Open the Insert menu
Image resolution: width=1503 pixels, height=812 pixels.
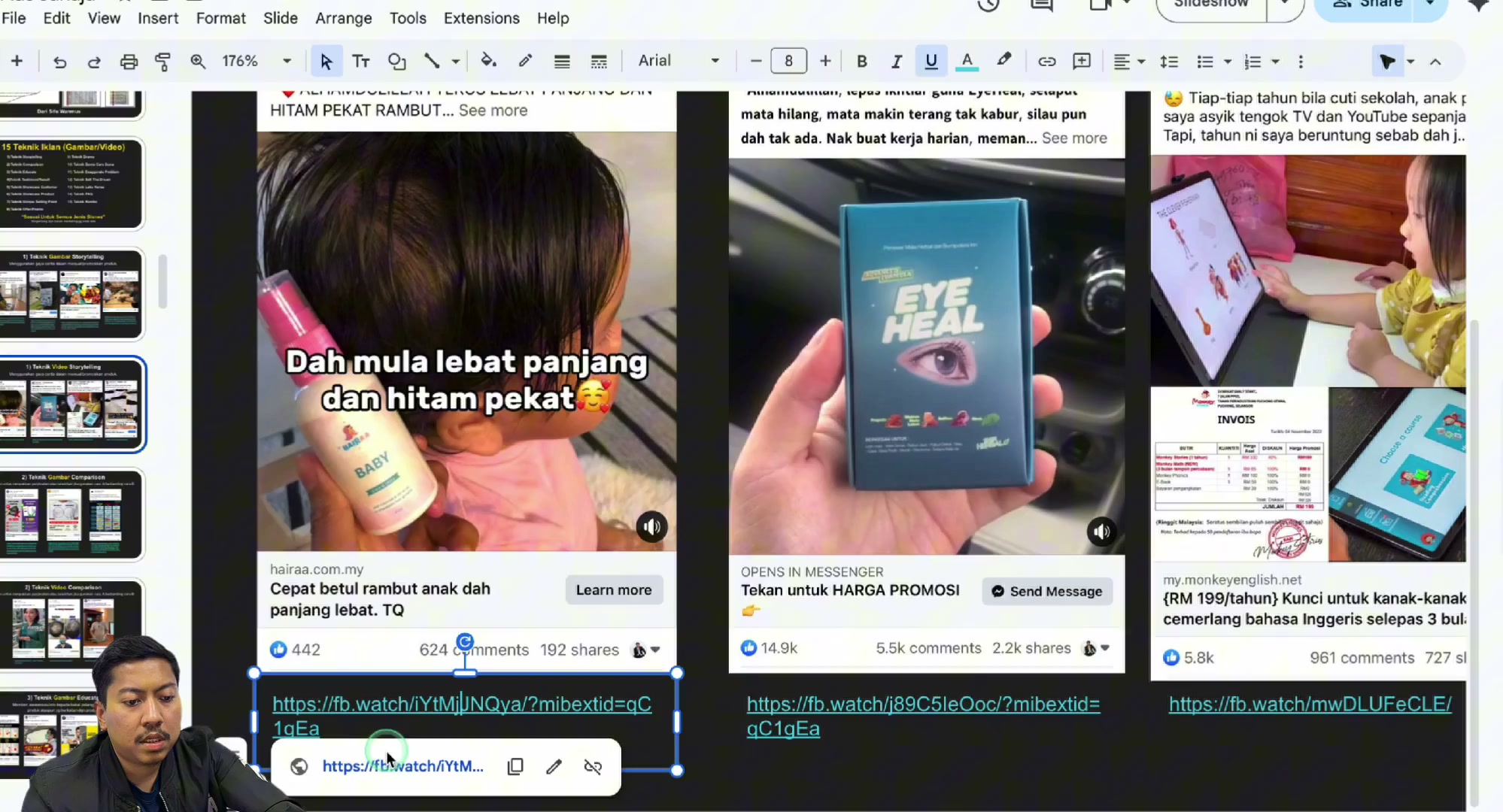click(158, 18)
